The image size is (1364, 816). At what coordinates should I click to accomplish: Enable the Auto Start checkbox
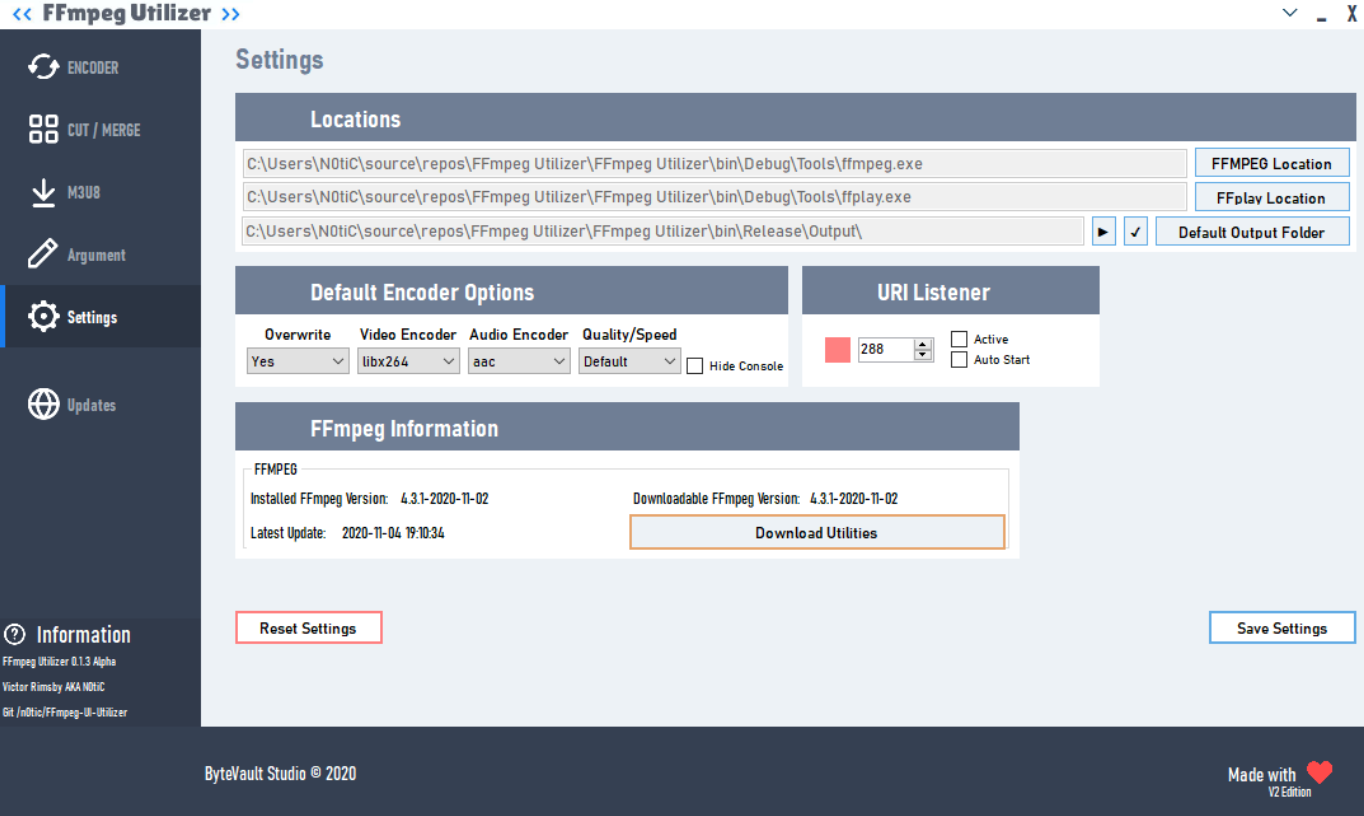click(x=959, y=359)
